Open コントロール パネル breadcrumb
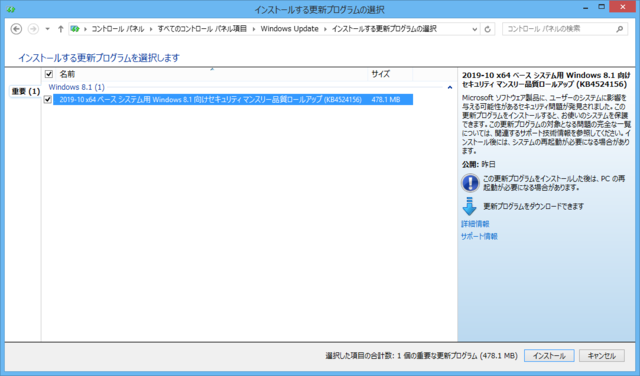640x376 pixels. [x=118, y=29]
